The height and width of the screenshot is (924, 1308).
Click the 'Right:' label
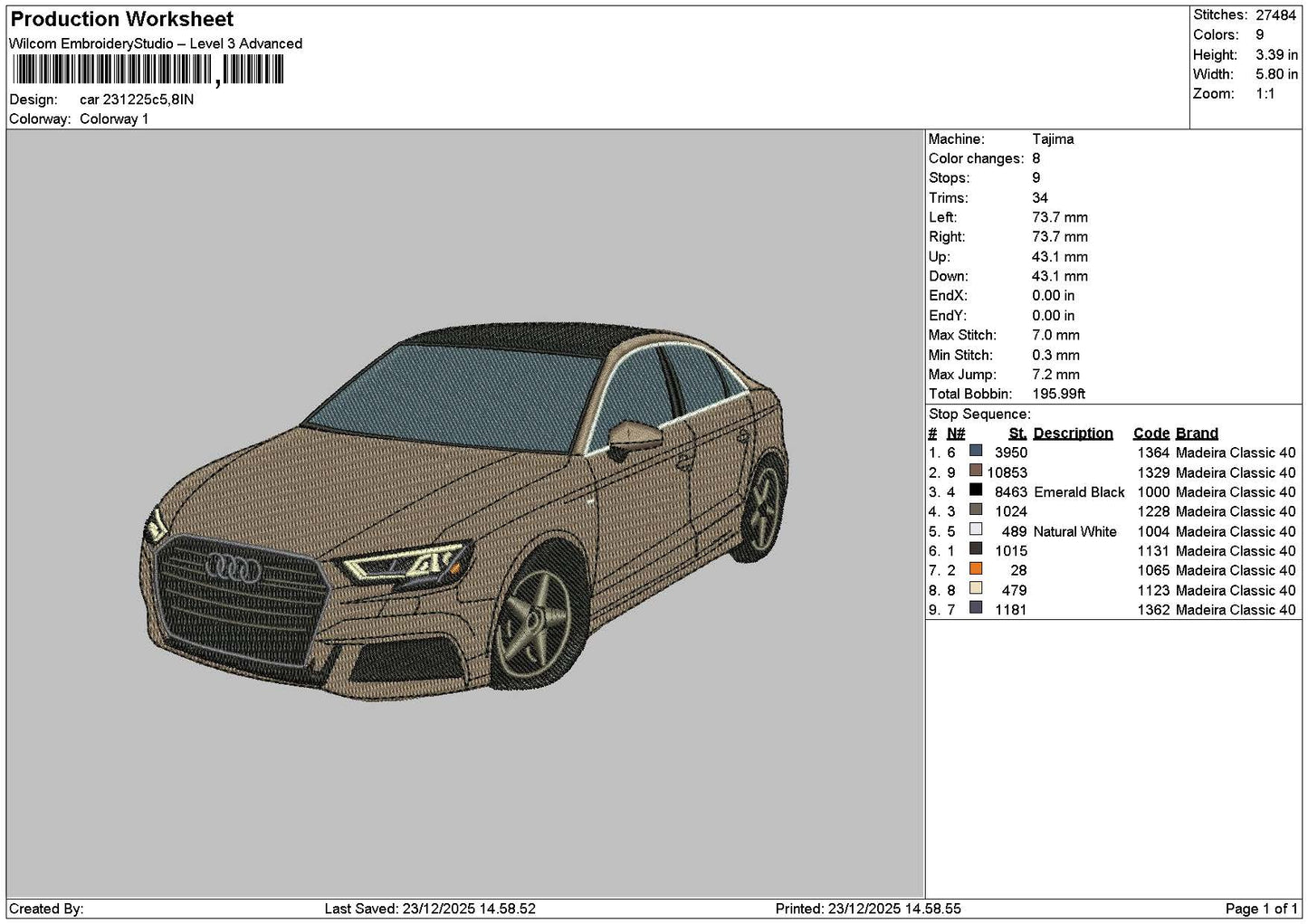(947, 237)
